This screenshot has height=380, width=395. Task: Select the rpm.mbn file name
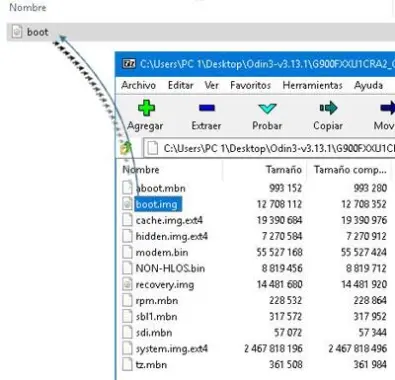coord(157,300)
